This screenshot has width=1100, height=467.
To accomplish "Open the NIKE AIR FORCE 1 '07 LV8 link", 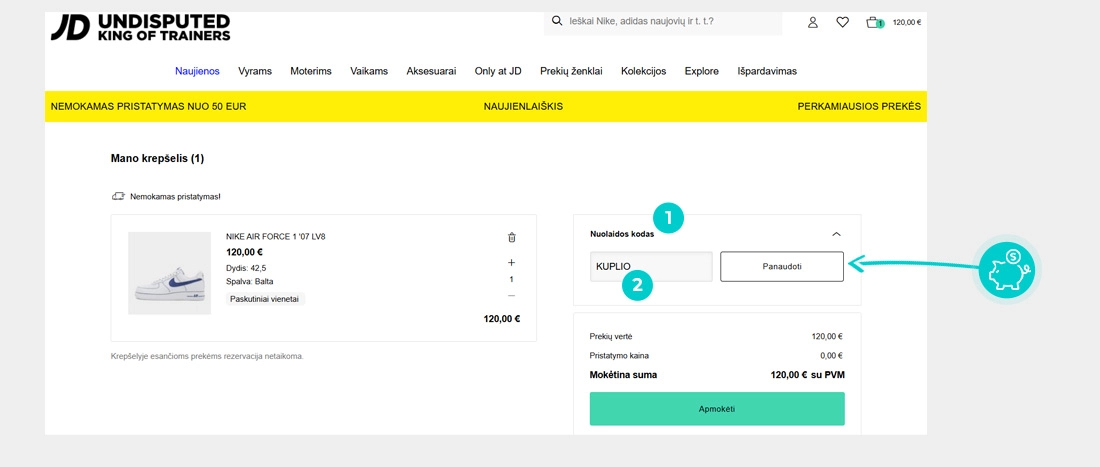I will coord(276,237).
